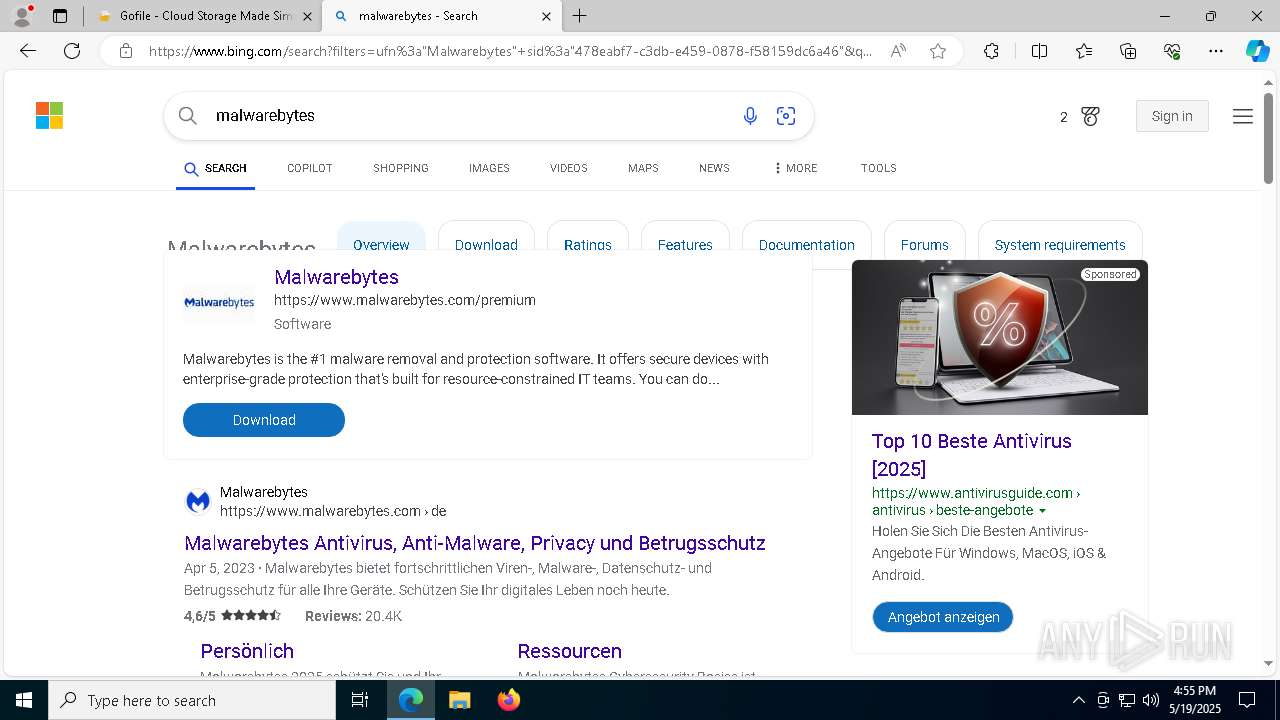Open Windows Start menu

24,700
